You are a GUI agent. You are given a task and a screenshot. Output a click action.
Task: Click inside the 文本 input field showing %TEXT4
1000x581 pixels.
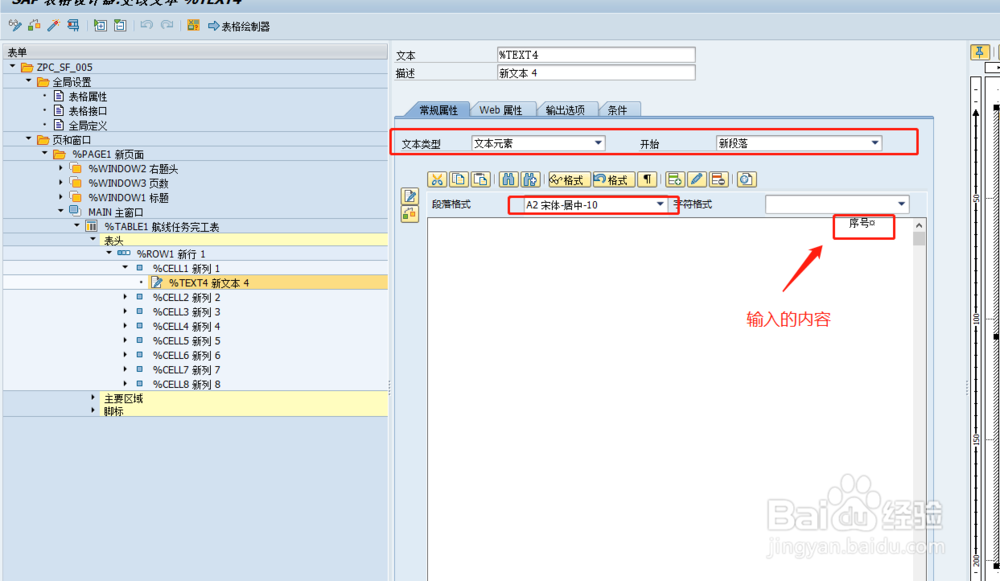click(595, 54)
